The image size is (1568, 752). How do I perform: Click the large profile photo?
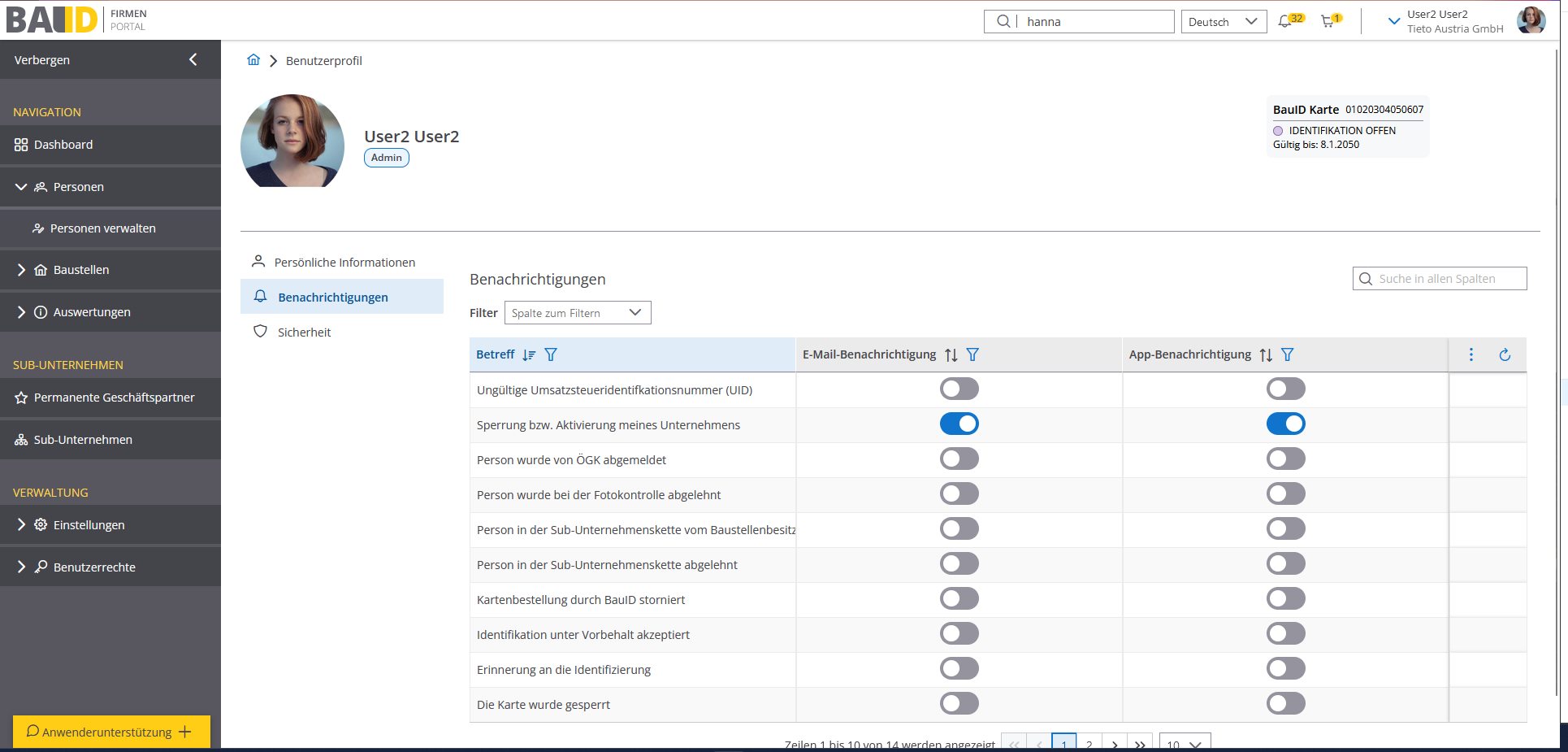click(x=292, y=141)
